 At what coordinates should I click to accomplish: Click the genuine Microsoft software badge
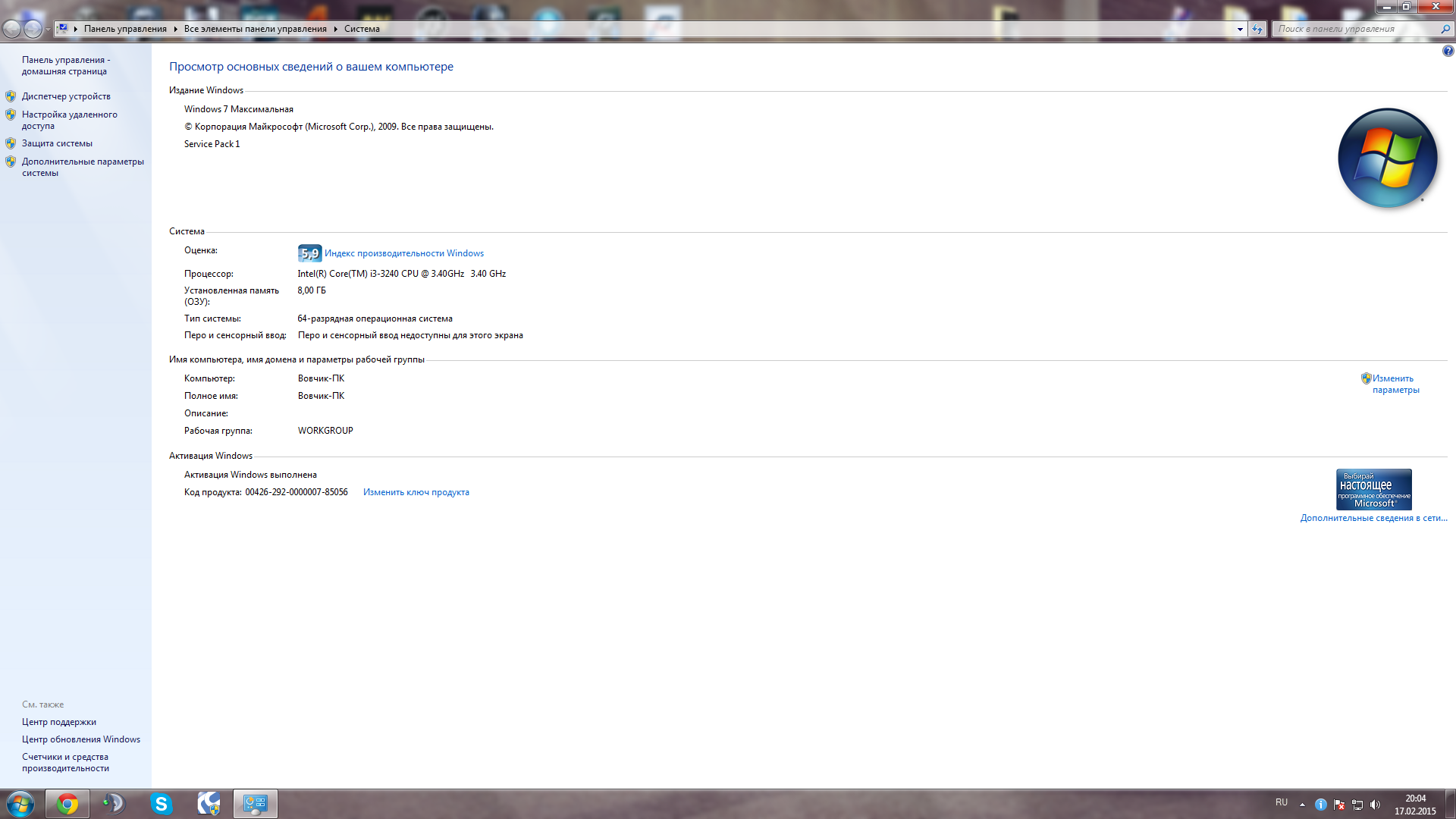click(x=1373, y=489)
